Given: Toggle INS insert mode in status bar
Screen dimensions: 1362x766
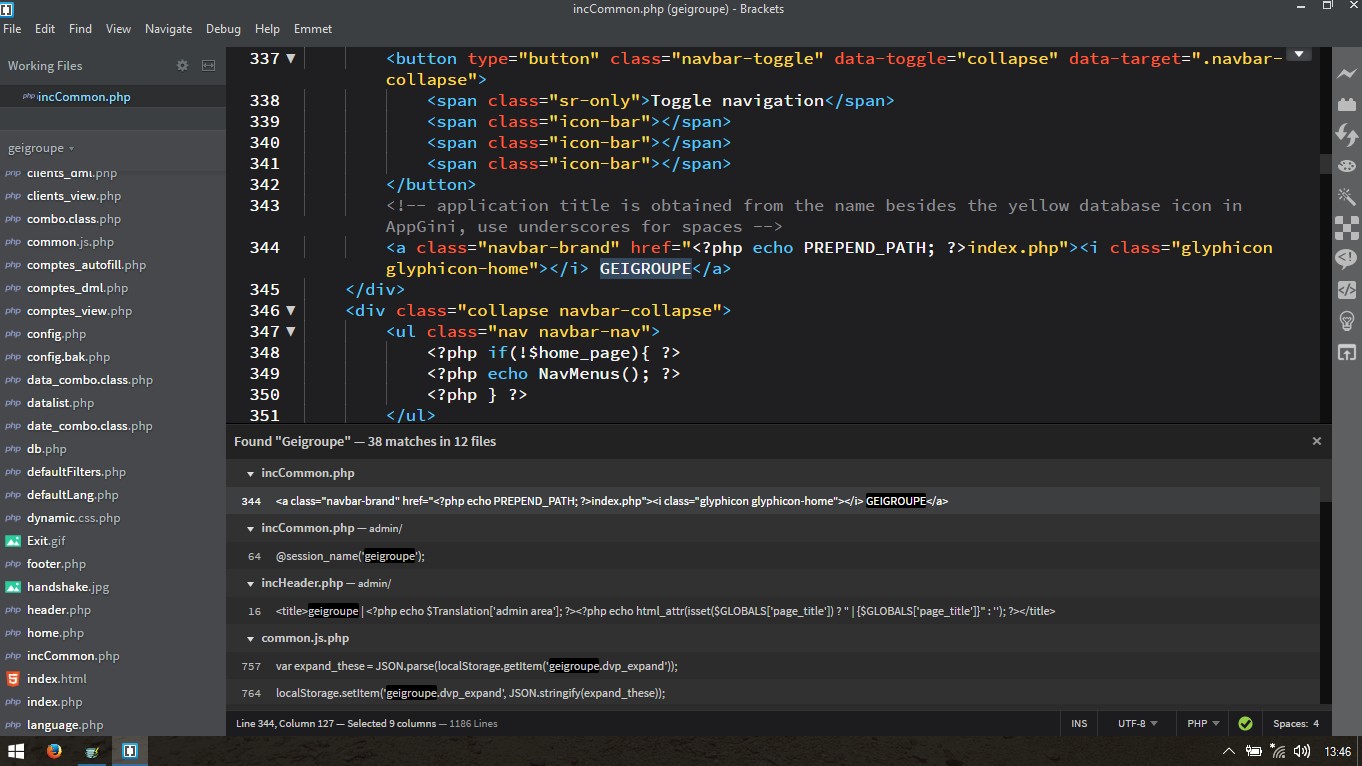Looking at the screenshot, I should tap(1079, 723).
